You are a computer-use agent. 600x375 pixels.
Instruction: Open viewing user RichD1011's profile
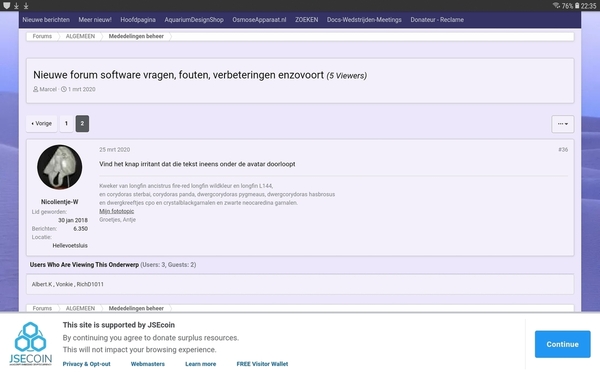[x=90, y=284]
